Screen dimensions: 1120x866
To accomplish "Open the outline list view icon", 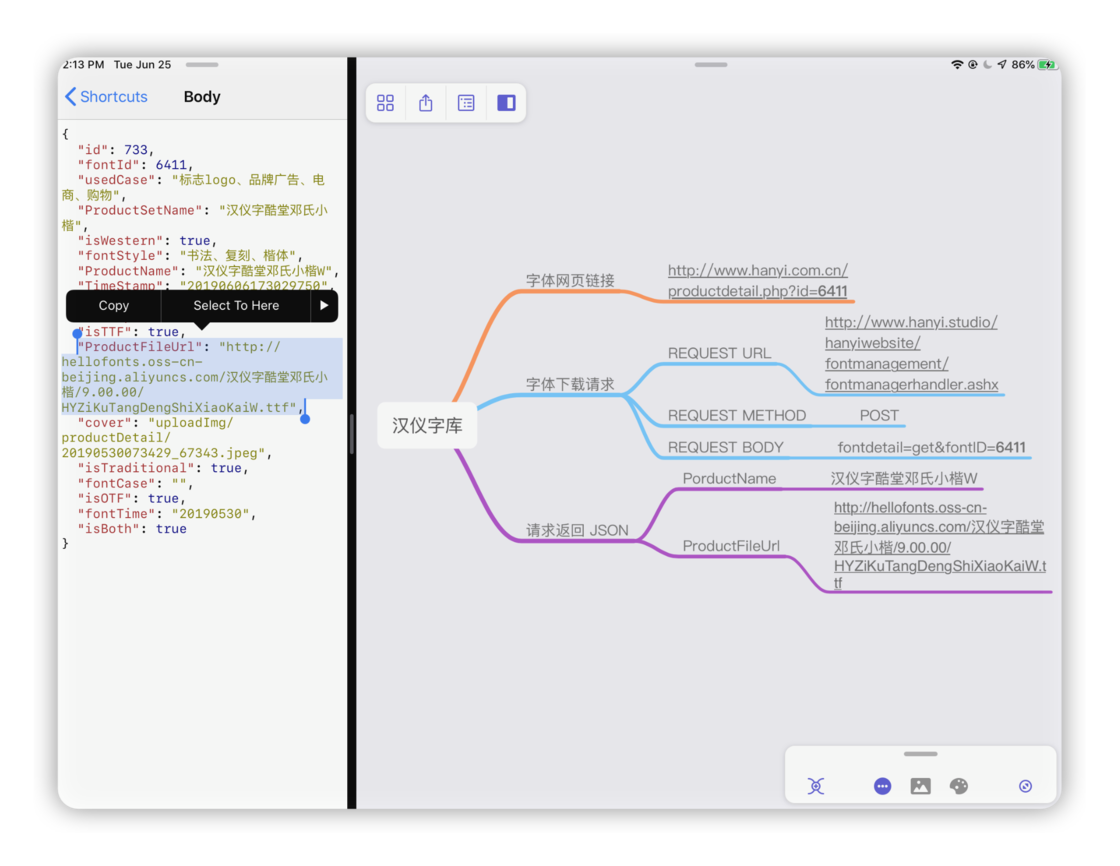I will click(x=466, y=103).
